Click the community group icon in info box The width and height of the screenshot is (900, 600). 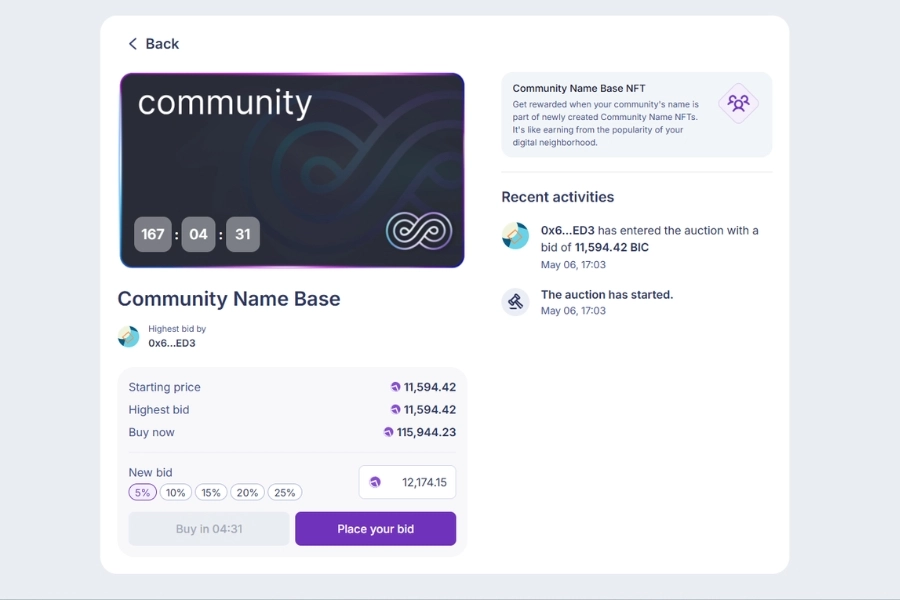click(x=738, y=103)
